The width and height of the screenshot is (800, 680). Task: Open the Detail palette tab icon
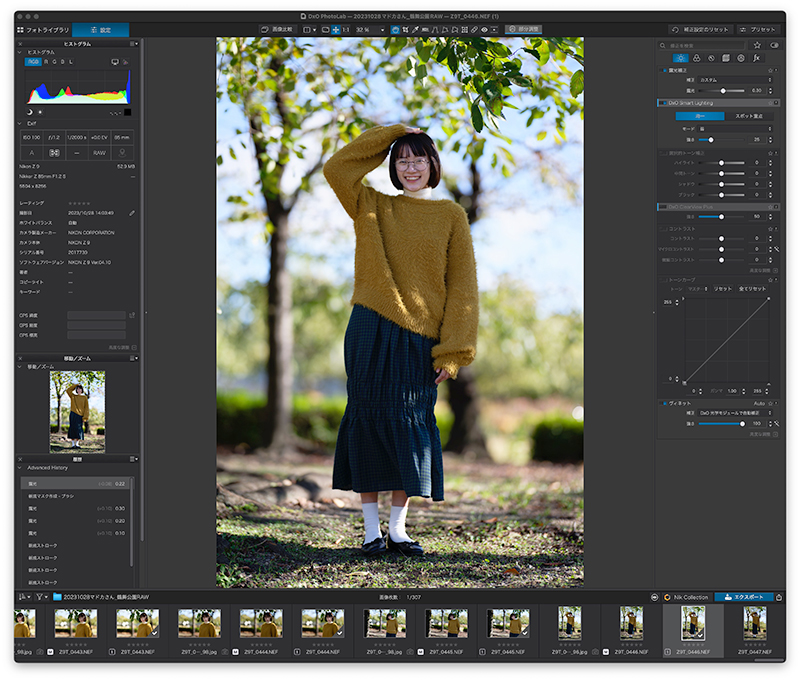point(711,58)
